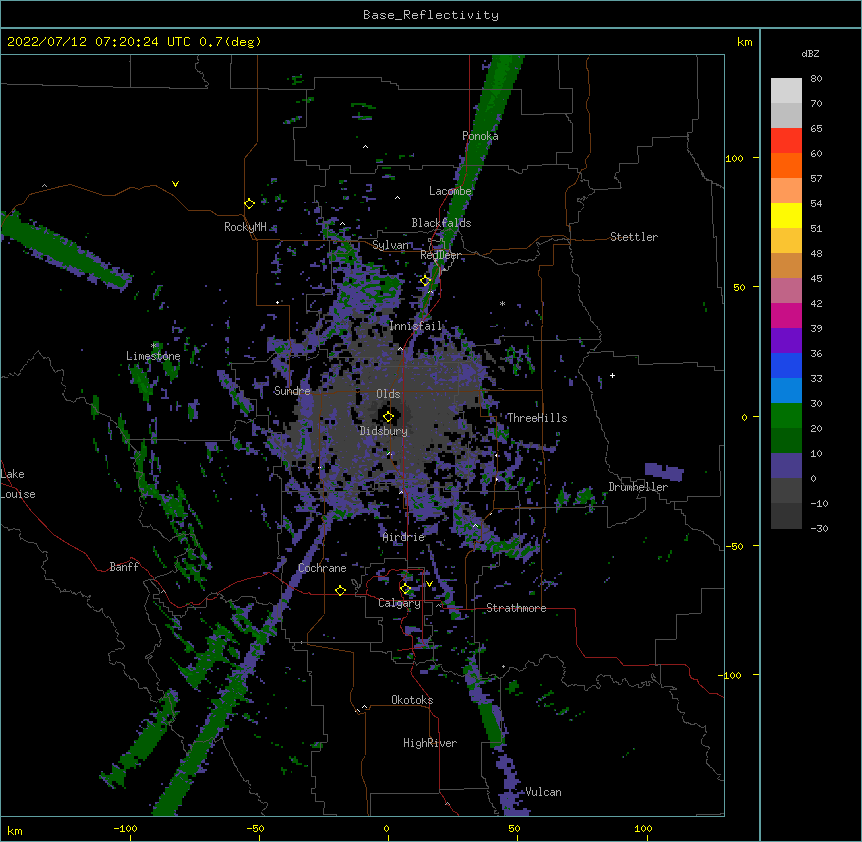Select the bright blue 36–33 dBZ legend swatch

click(786, 365)
